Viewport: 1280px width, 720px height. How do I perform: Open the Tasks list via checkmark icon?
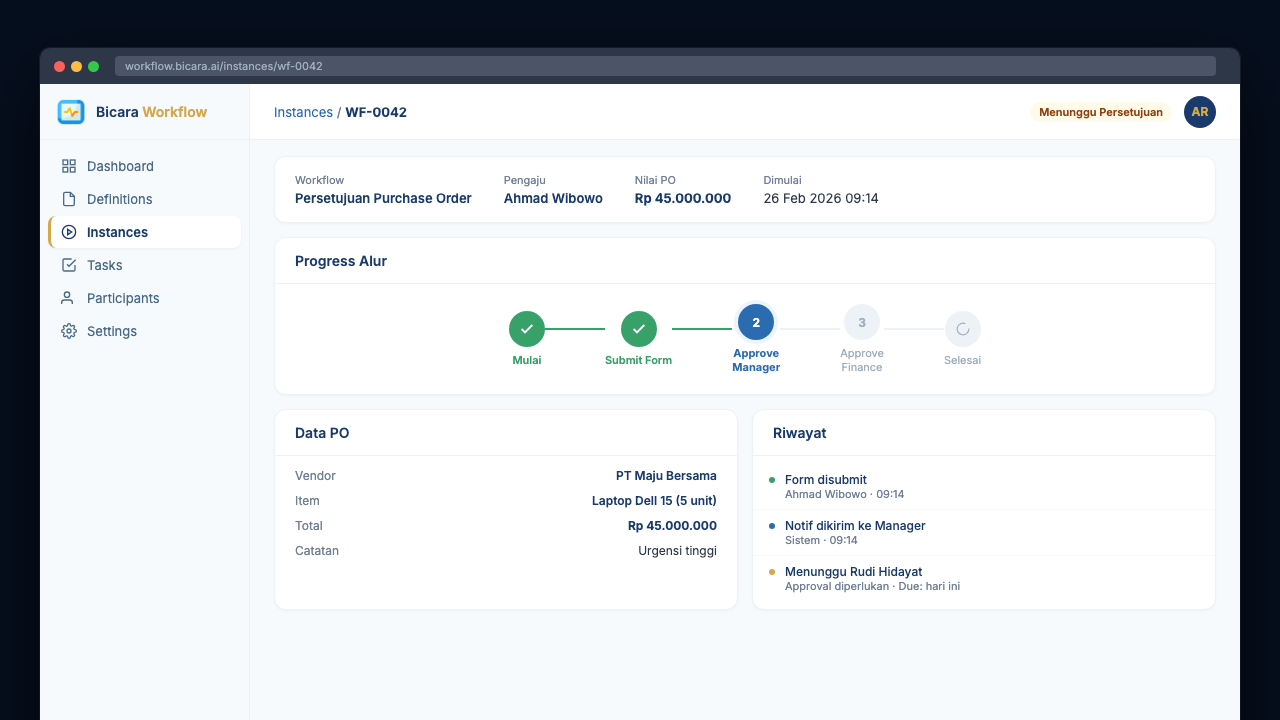[68, 265]
